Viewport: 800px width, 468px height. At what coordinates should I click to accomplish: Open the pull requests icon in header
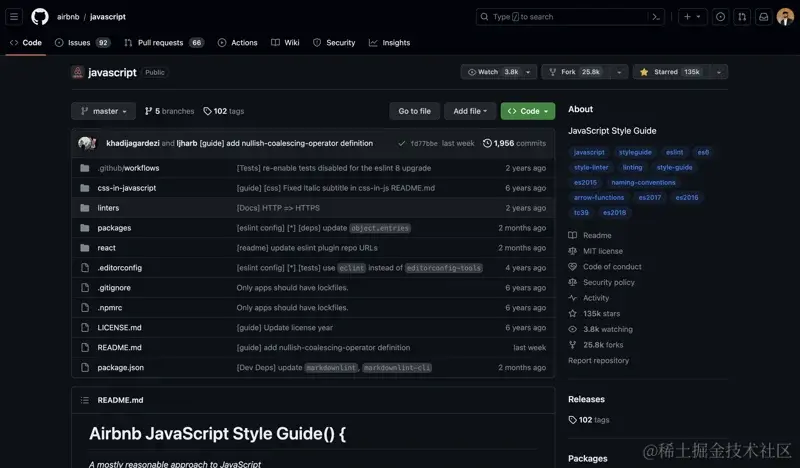pyautogui.click(x=742, y=17)
